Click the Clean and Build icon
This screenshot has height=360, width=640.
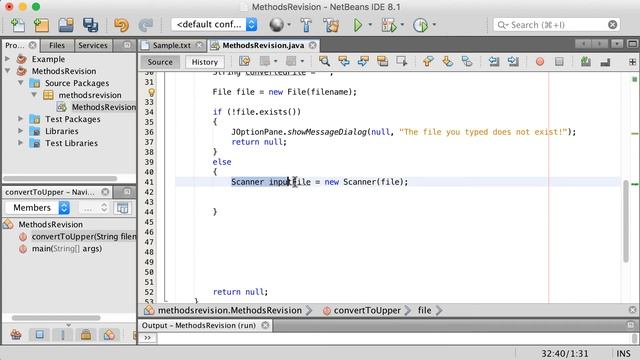click(331, 25)
